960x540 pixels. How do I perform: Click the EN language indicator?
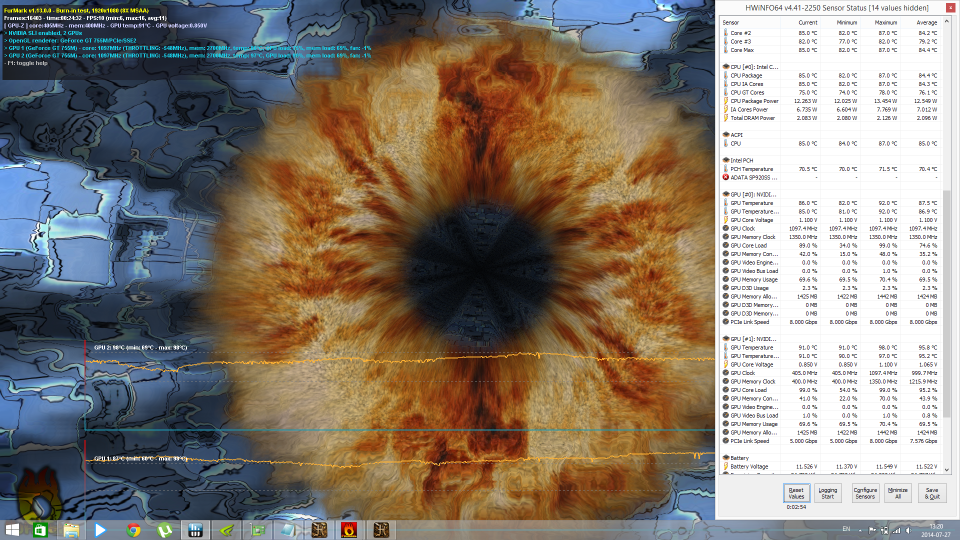tap(847, 530)
